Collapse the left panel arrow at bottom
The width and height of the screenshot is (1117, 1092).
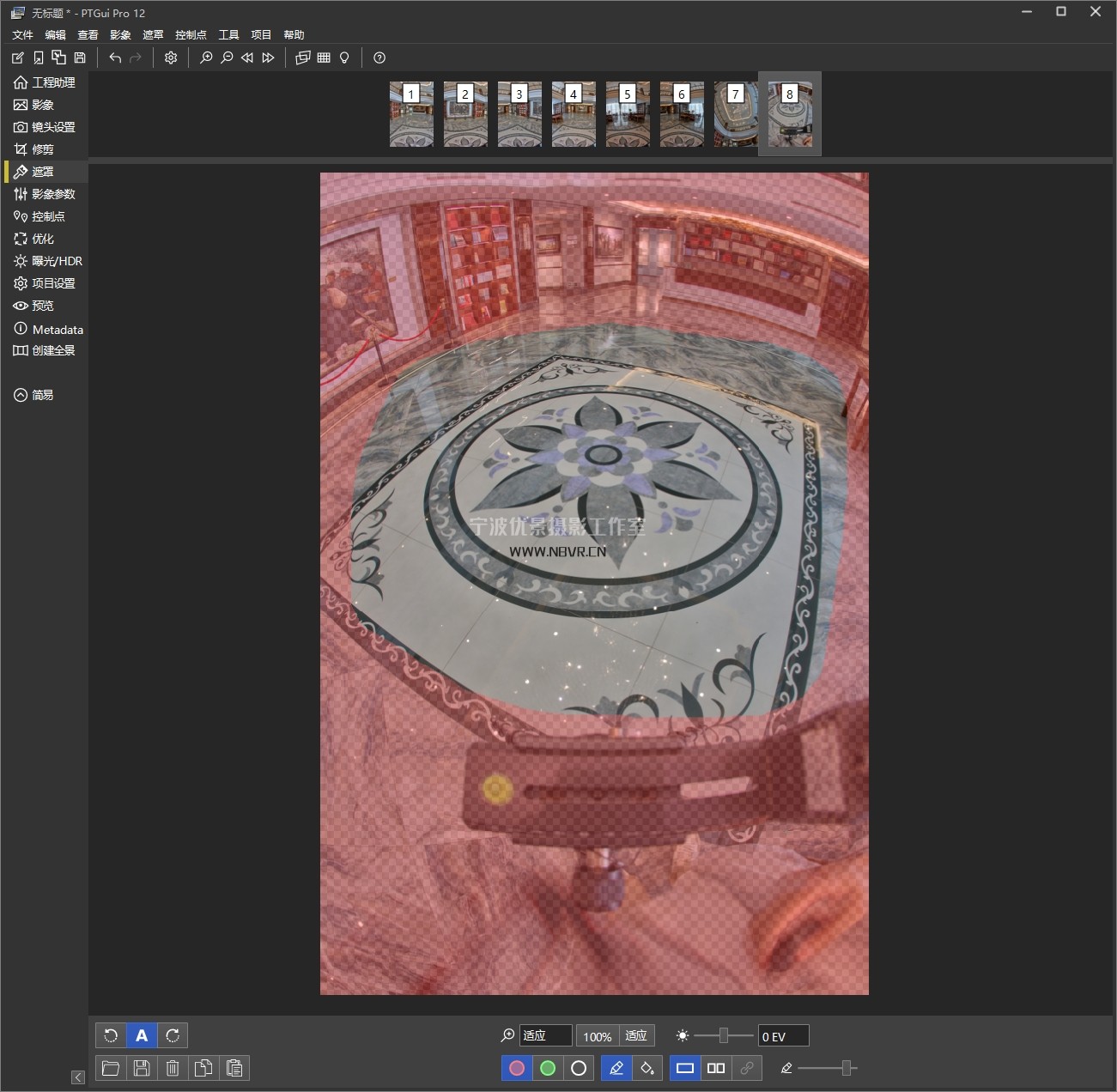tap(78, 1077)
